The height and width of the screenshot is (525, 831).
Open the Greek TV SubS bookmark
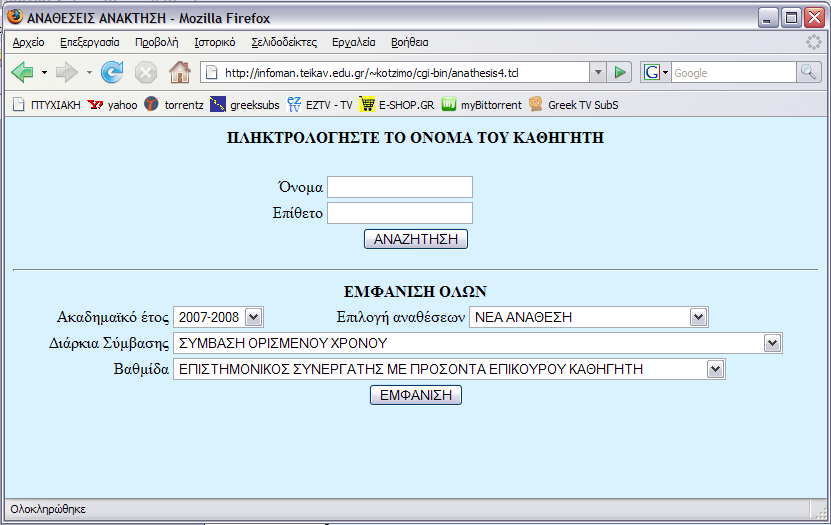tap(573, 105)
